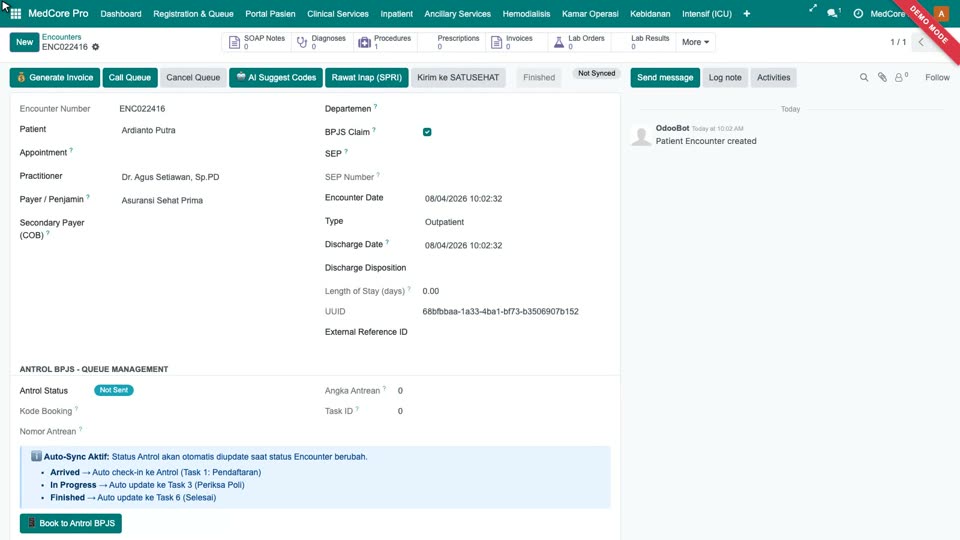The height and width of the screenshot is (540, 960).
Task: Click Encounter Number ENC022416 value
Action: tap(142, 108)
